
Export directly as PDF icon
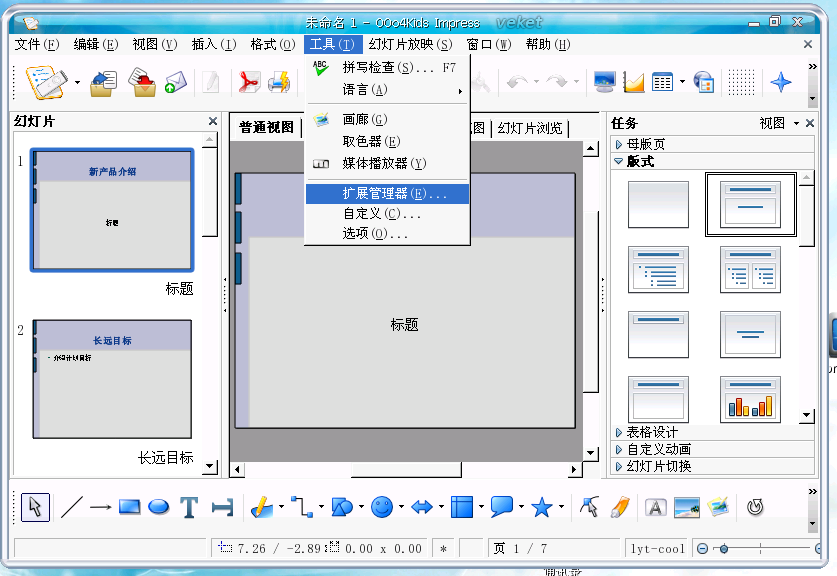coord(249,82)
